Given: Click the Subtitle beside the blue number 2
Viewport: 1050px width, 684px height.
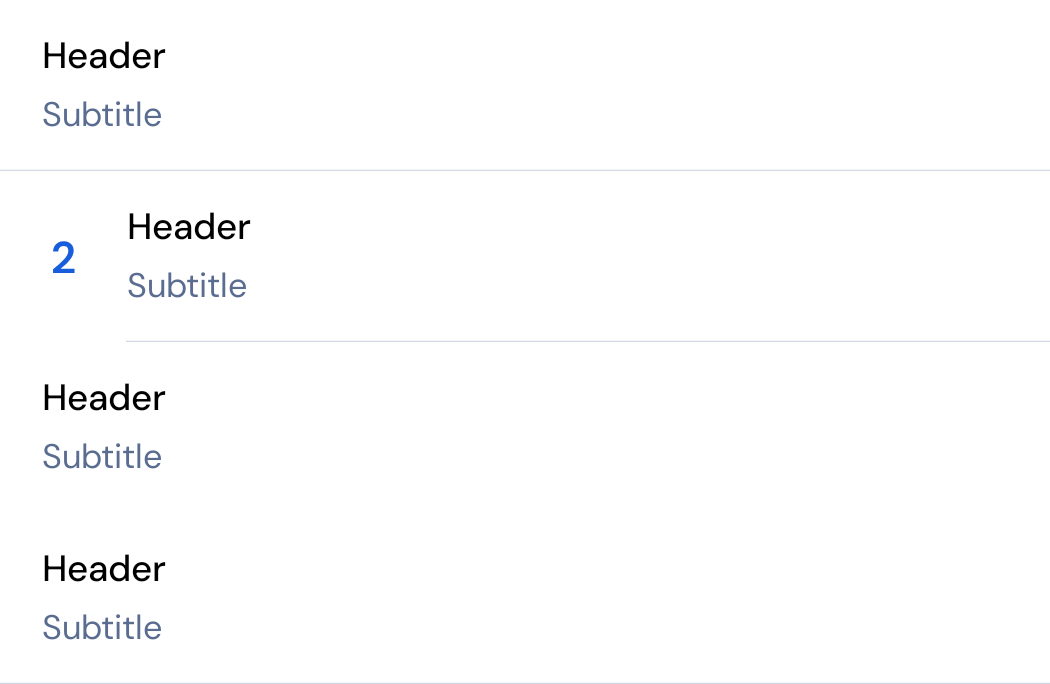Looking at the screenshot, I should click(x=187, y=285).
